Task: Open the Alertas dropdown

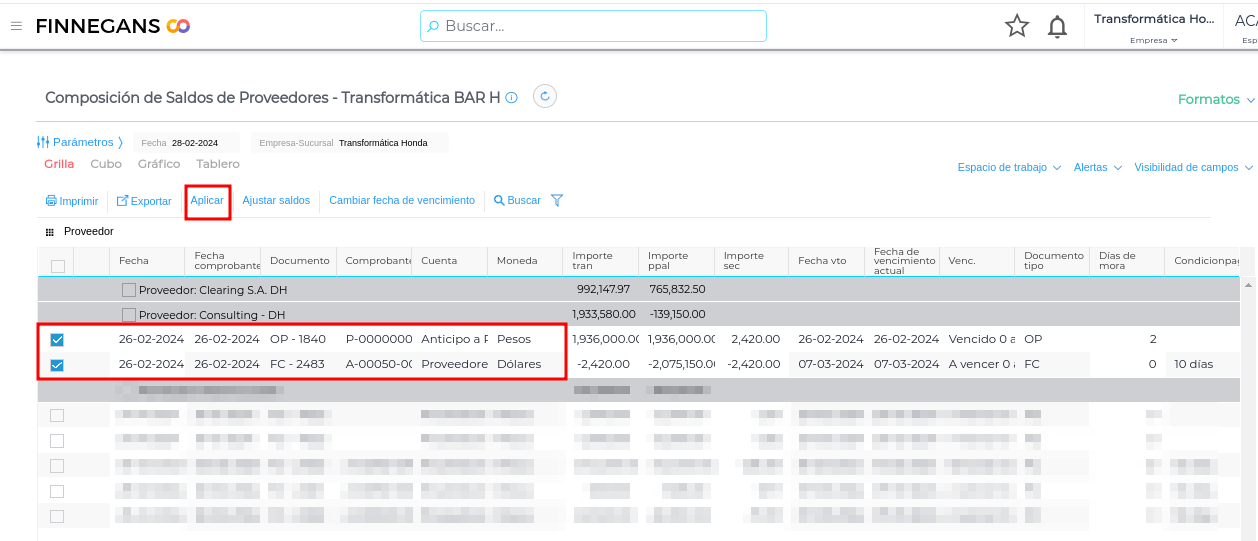Action: pyautogui.click(x=1098, y=167)
